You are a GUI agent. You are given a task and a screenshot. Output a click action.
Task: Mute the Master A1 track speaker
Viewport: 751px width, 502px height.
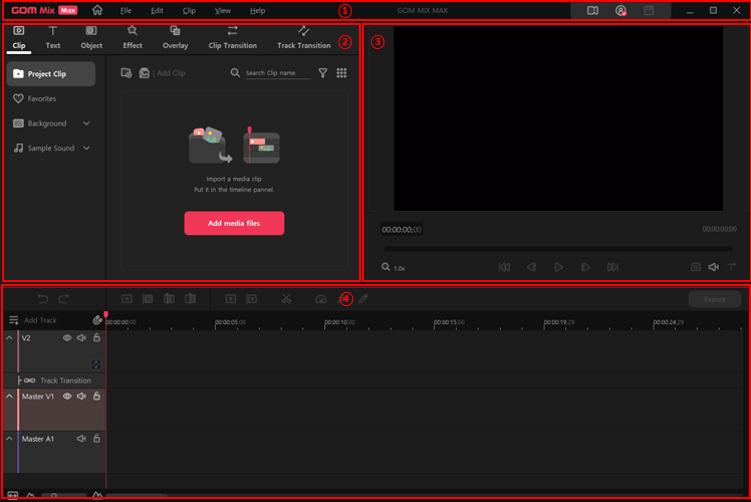[x=82, y=439]
